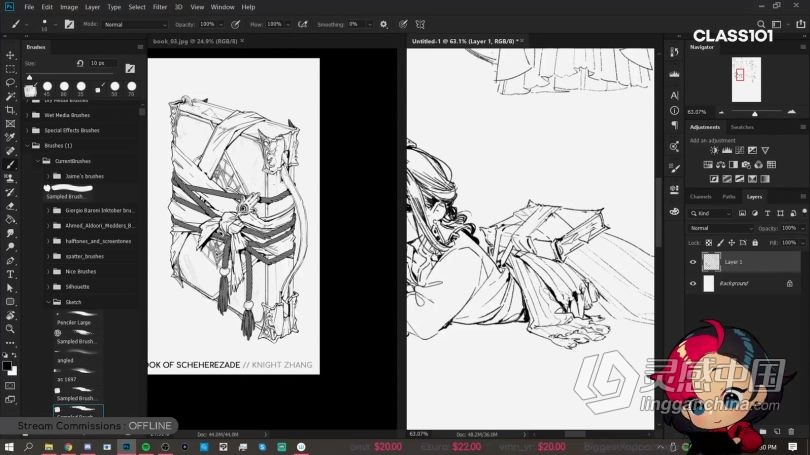Select the Zoom tool
The image size is (810, 455).
click(x=10, y=328)
